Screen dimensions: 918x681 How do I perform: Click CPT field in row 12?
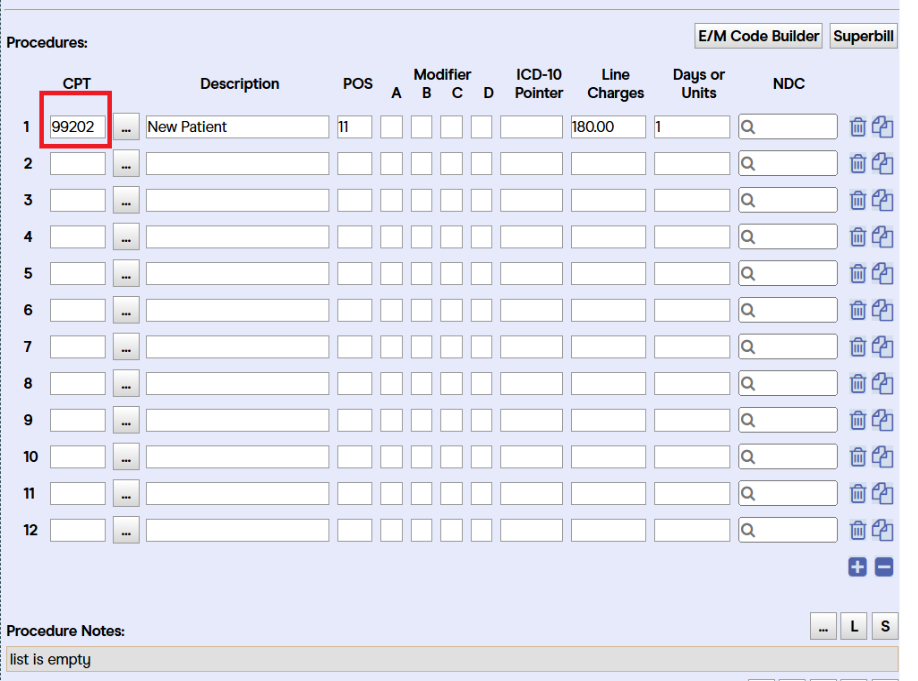(x=77, y=531)
